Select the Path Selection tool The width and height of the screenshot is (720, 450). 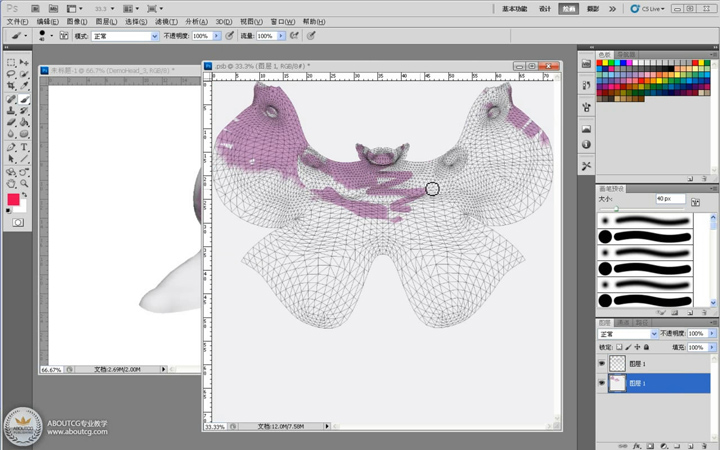pyautogui.click(x=11, y=159)
